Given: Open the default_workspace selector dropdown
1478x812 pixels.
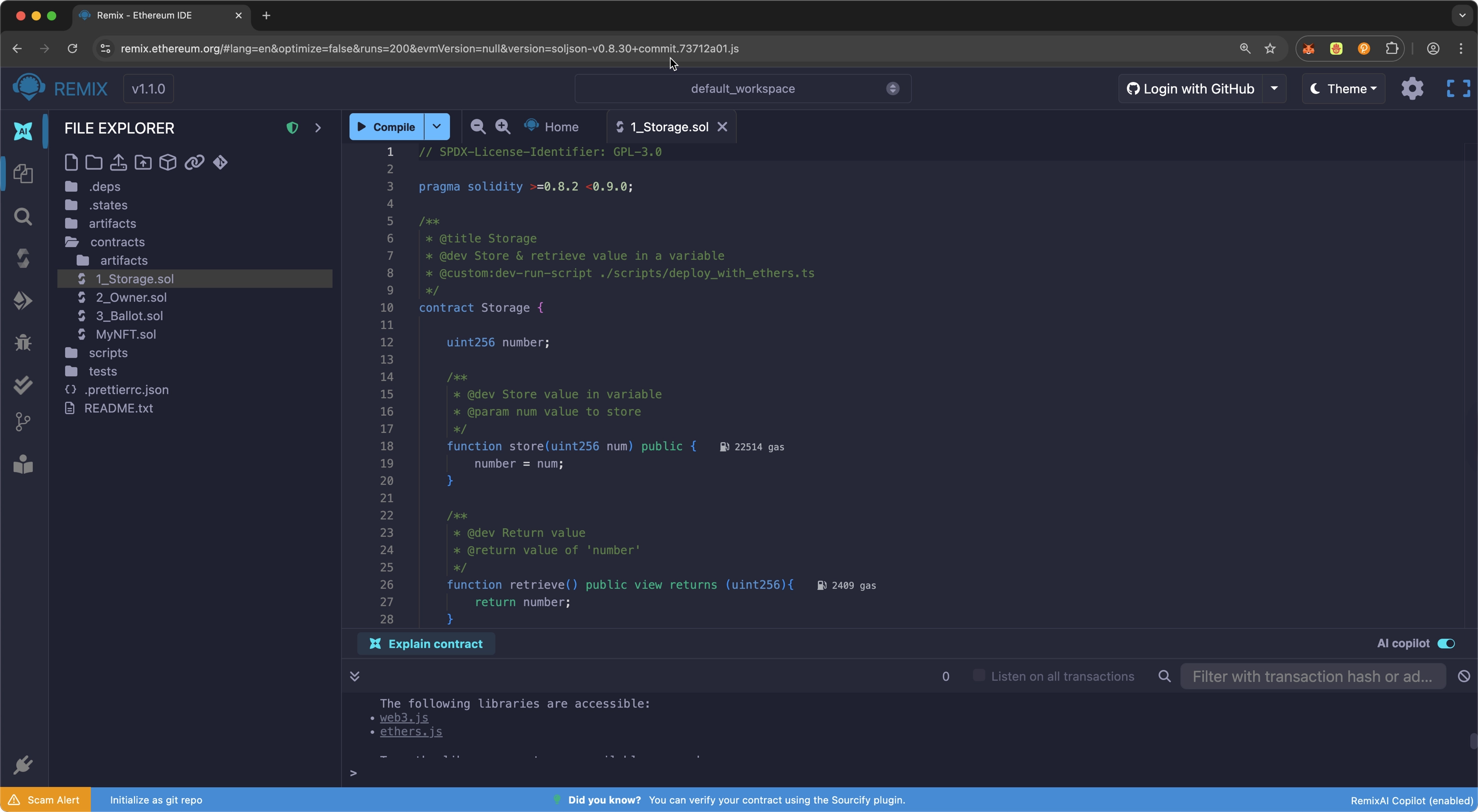Looking at the screenshot, I should point(742,89).
